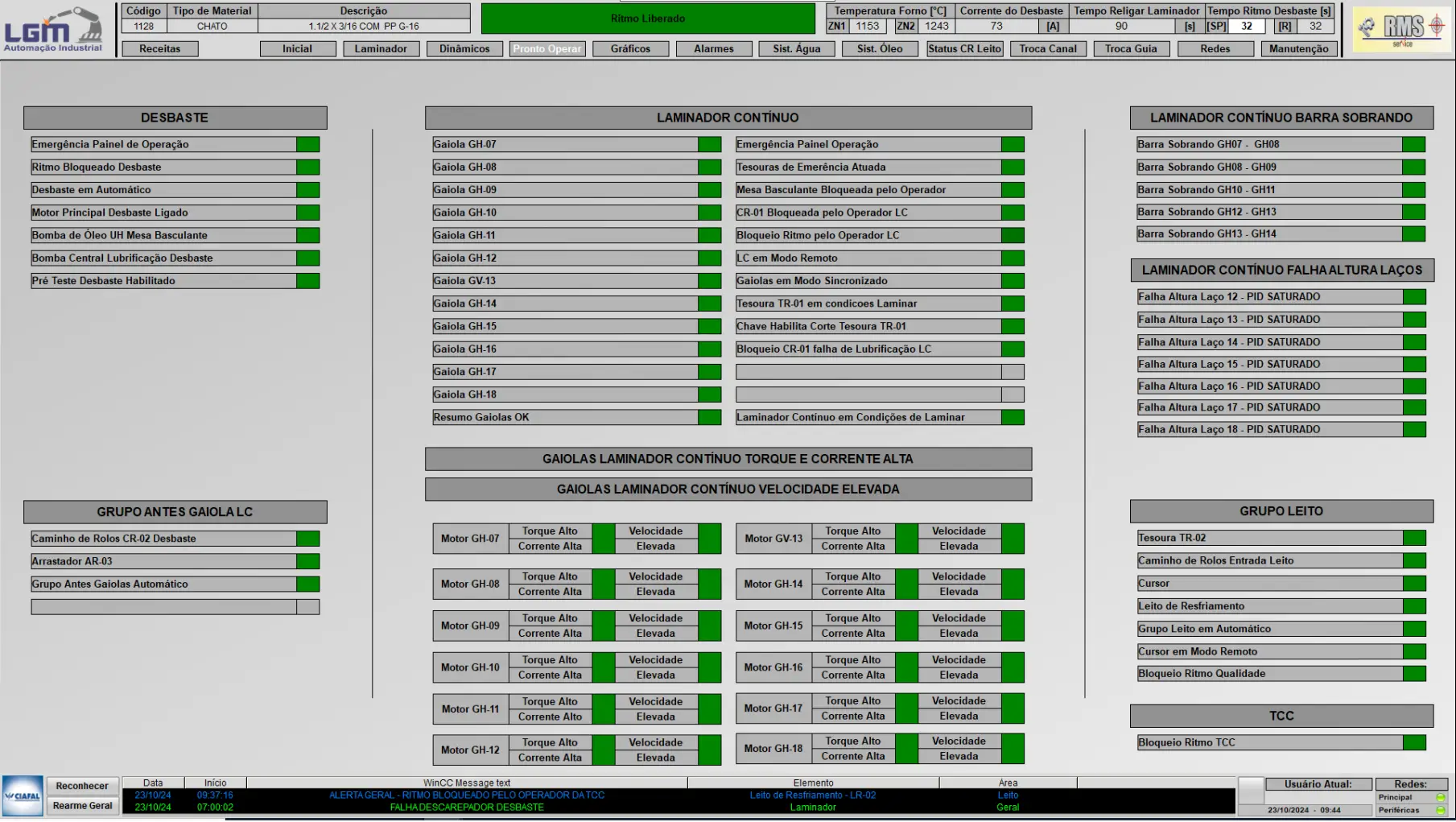Click the green Ritmo Liberado status bar
Screen dimensions: 1456x822
pyautogui.click(x=647, y=19)
